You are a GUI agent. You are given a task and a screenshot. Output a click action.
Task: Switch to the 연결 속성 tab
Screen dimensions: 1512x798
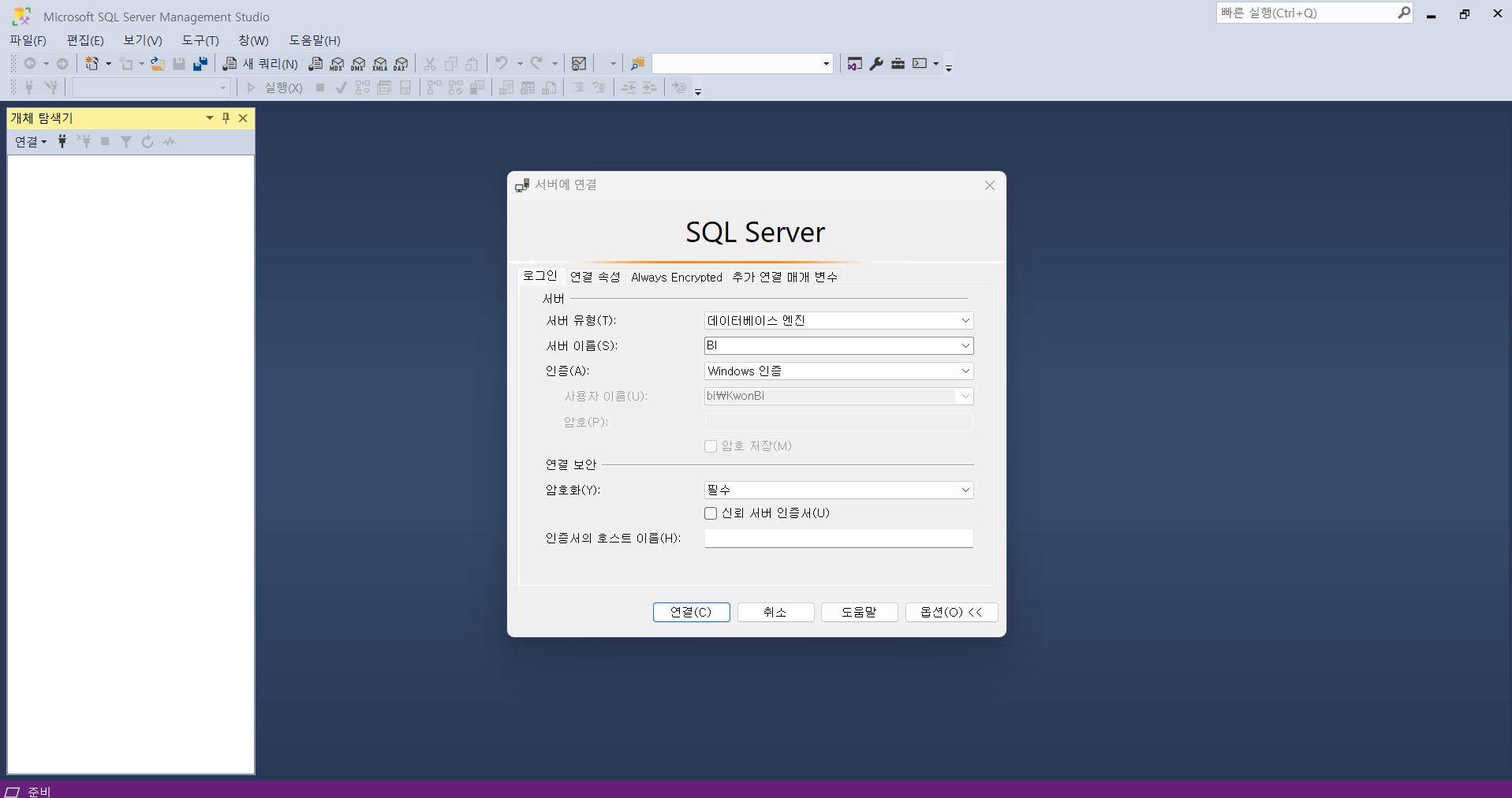pos(595,277)
